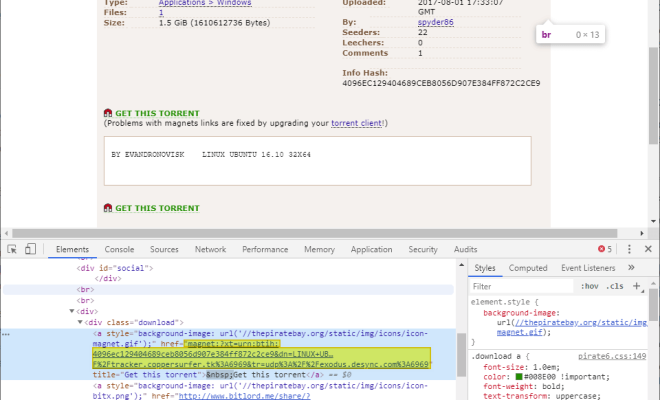The height and width of the screenshot is (400, 660).
Task: Click the styles Filter input field
Action: [522, 286]
